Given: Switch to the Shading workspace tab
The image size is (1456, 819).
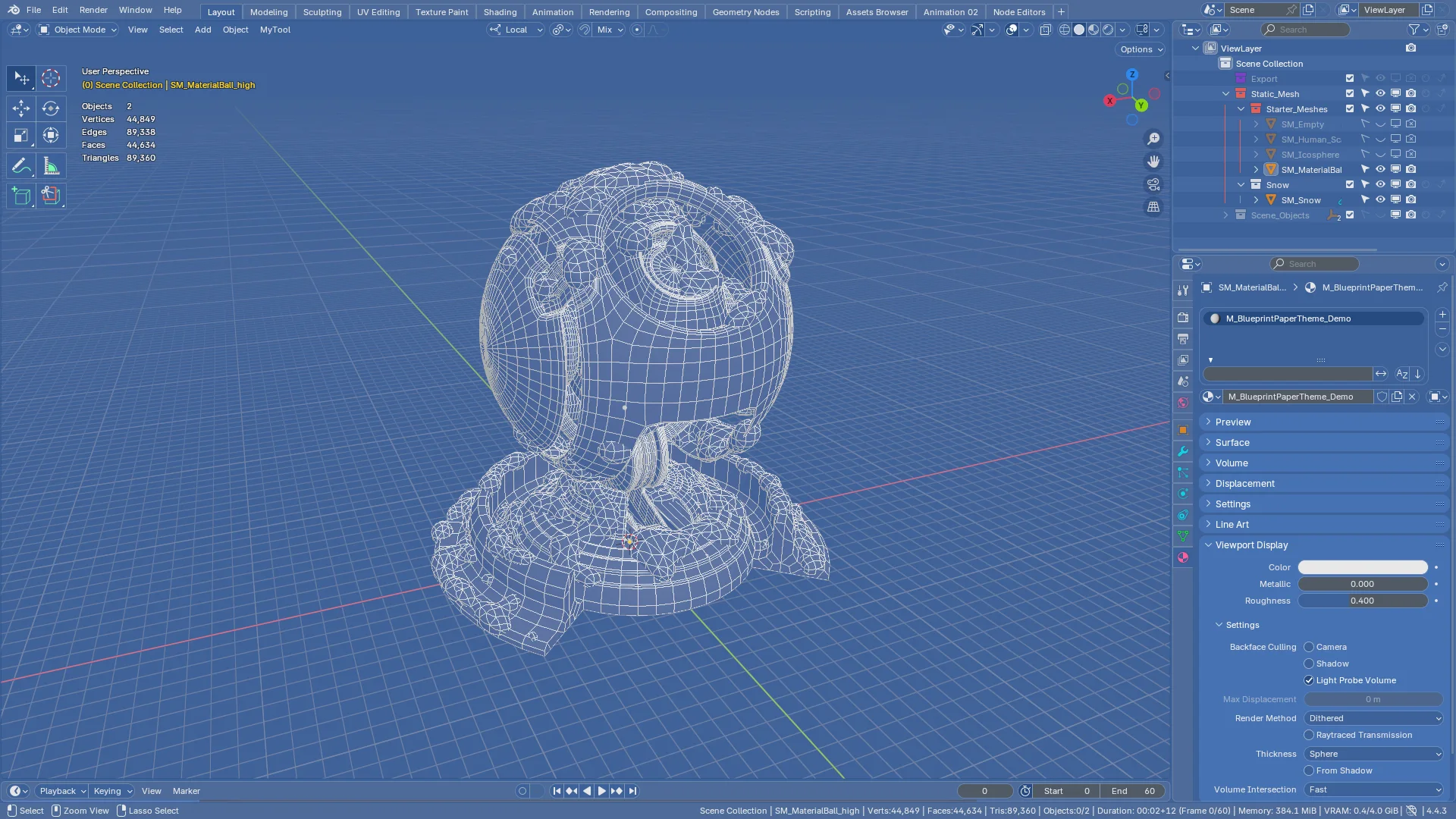Looking at the screenshot, I should point(500,11).
